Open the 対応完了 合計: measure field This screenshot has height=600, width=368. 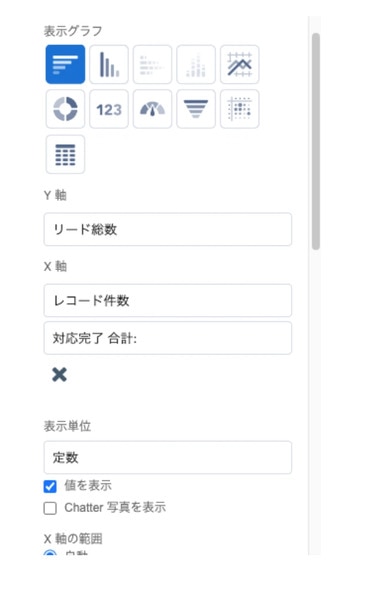[x=168, y=338]
